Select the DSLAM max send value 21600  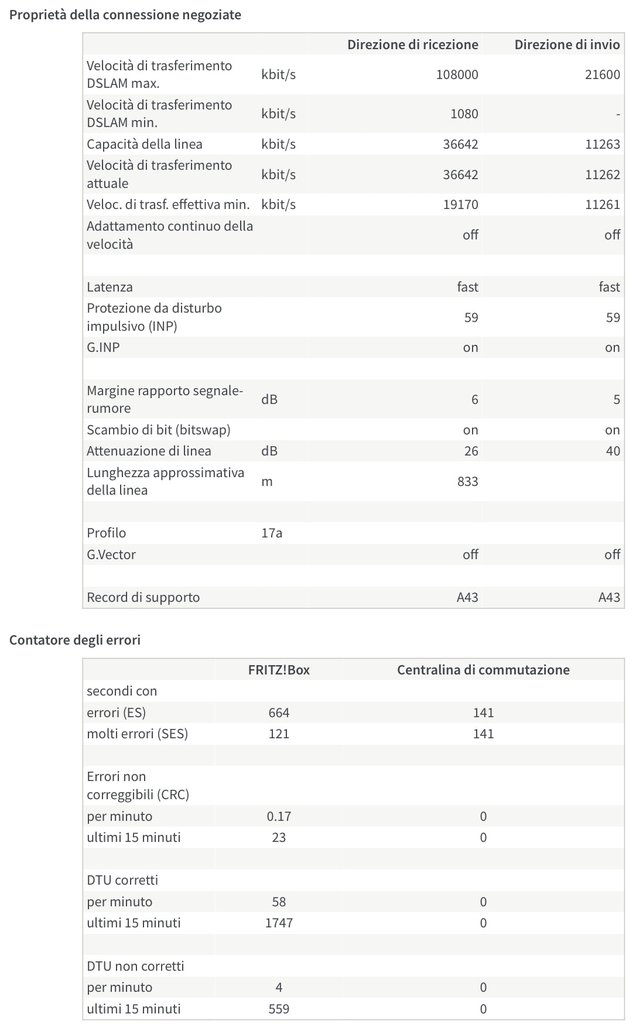tap(600, 75)
